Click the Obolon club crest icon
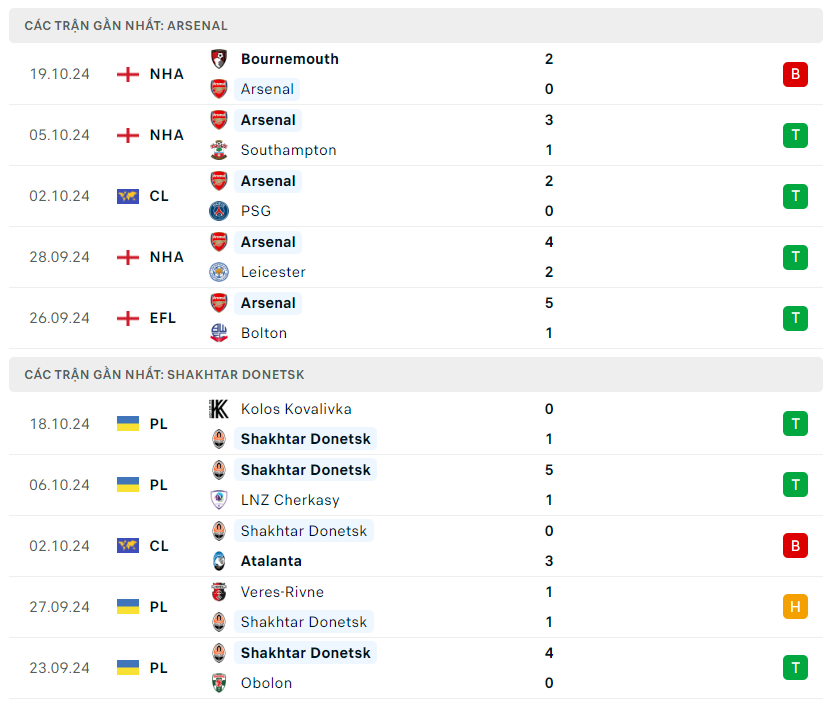This screenshot has height=709, width=832. click(219, 683)
